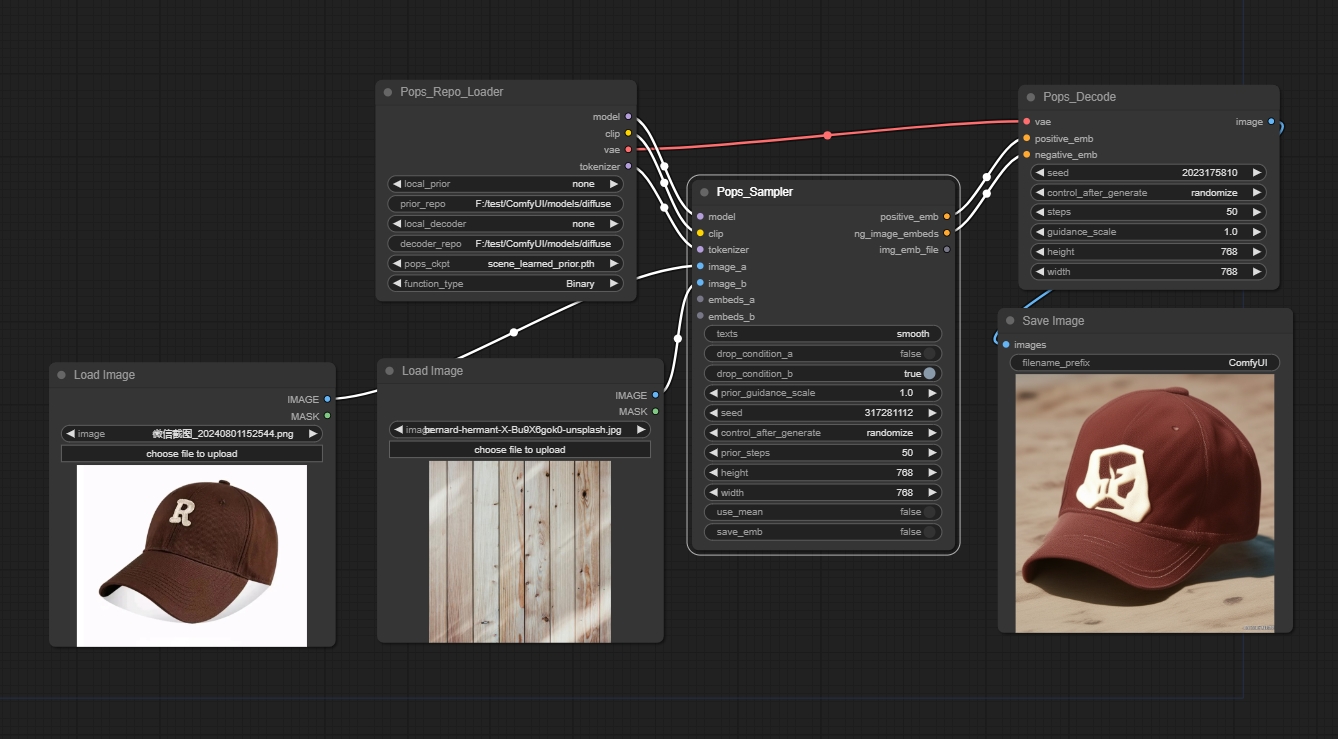Click choose file to upload under the cap image selector
This screenshot has width=1338, height=739.
(192, 454)
